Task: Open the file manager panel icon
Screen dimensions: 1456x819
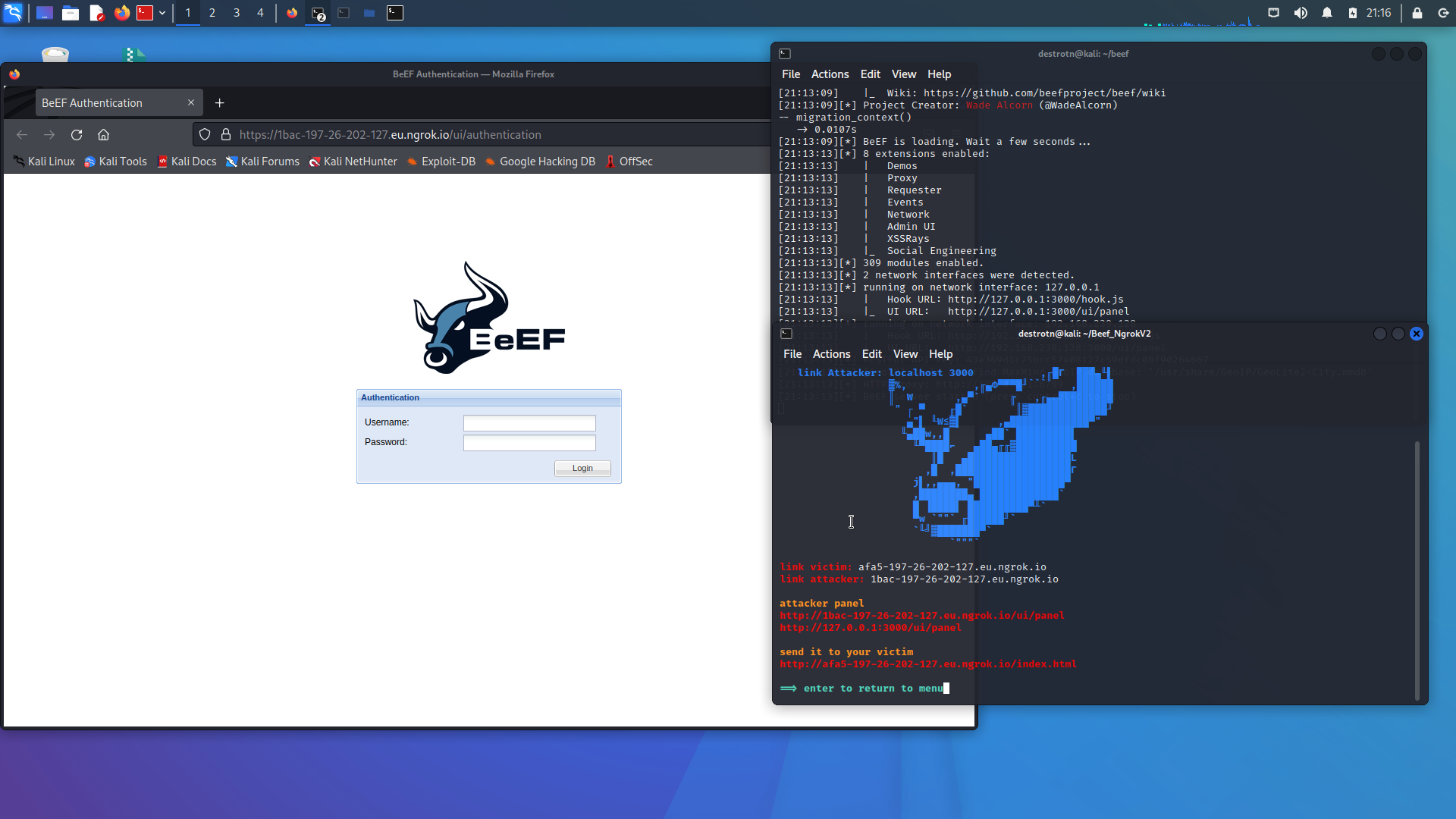Action: point(71,13)
